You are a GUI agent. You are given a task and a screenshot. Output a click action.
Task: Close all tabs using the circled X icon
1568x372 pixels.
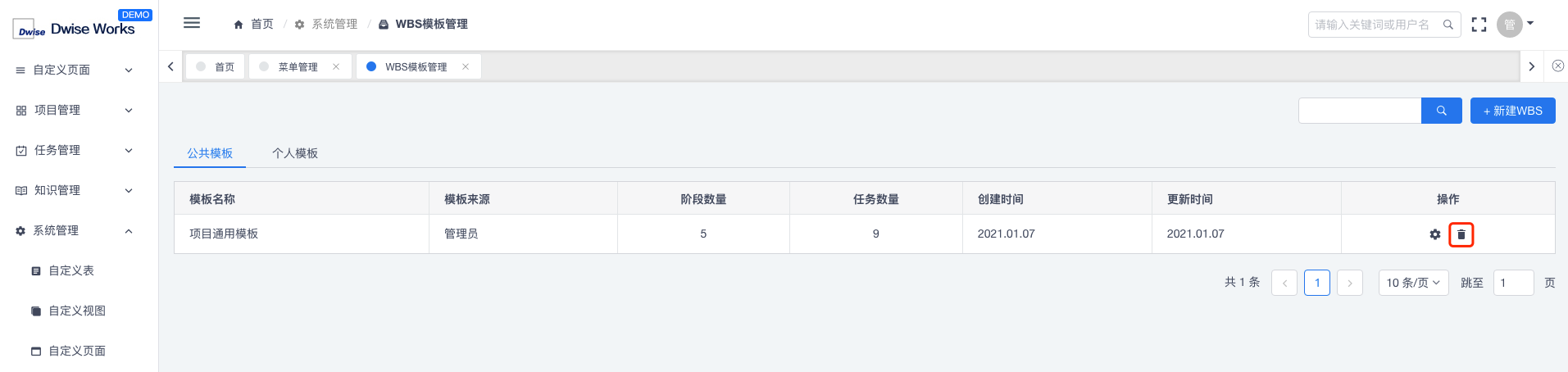point(1558,66)
